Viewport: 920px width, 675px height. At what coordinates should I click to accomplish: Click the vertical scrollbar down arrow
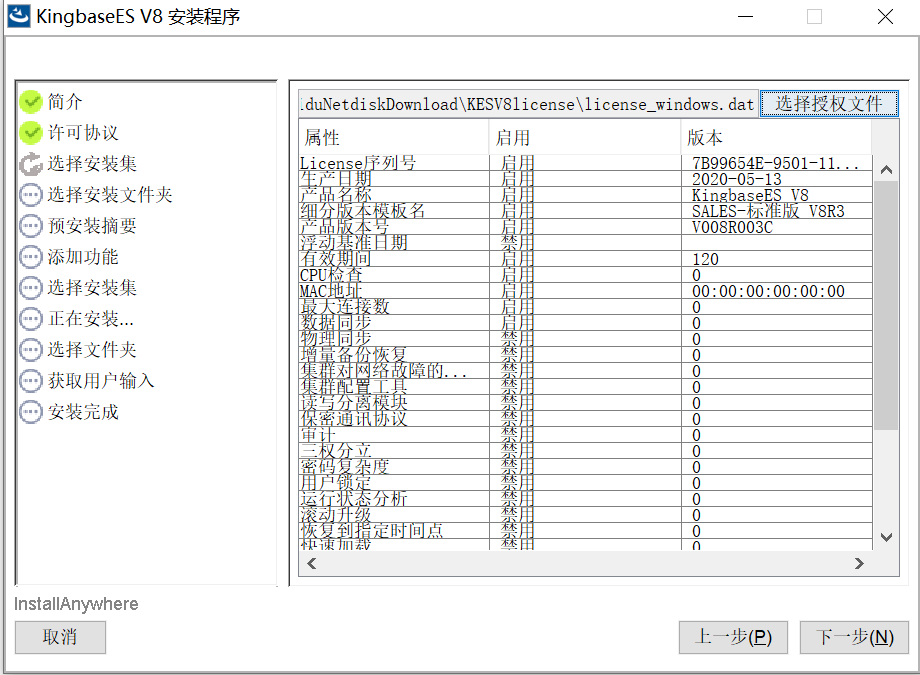[x=886, y=537]
